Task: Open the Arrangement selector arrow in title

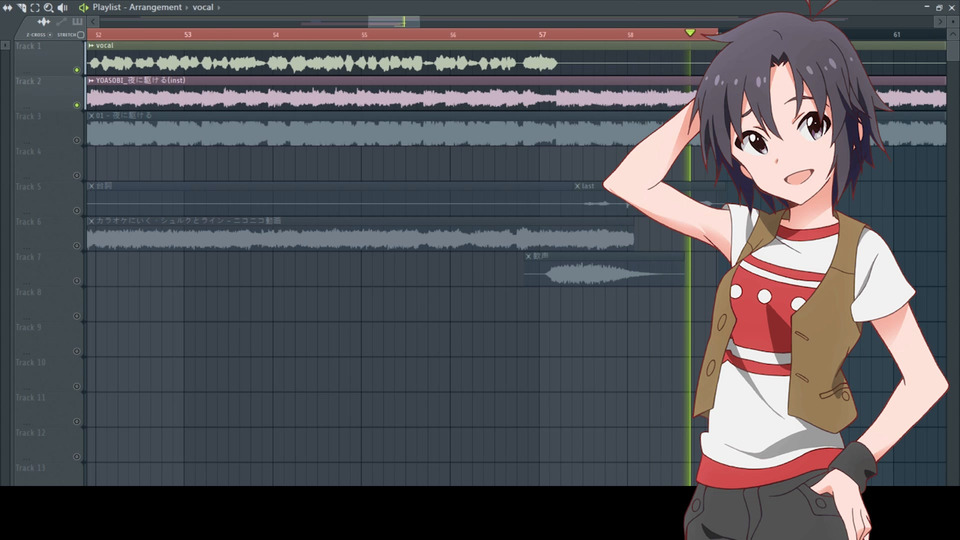Action: point(187,7)
